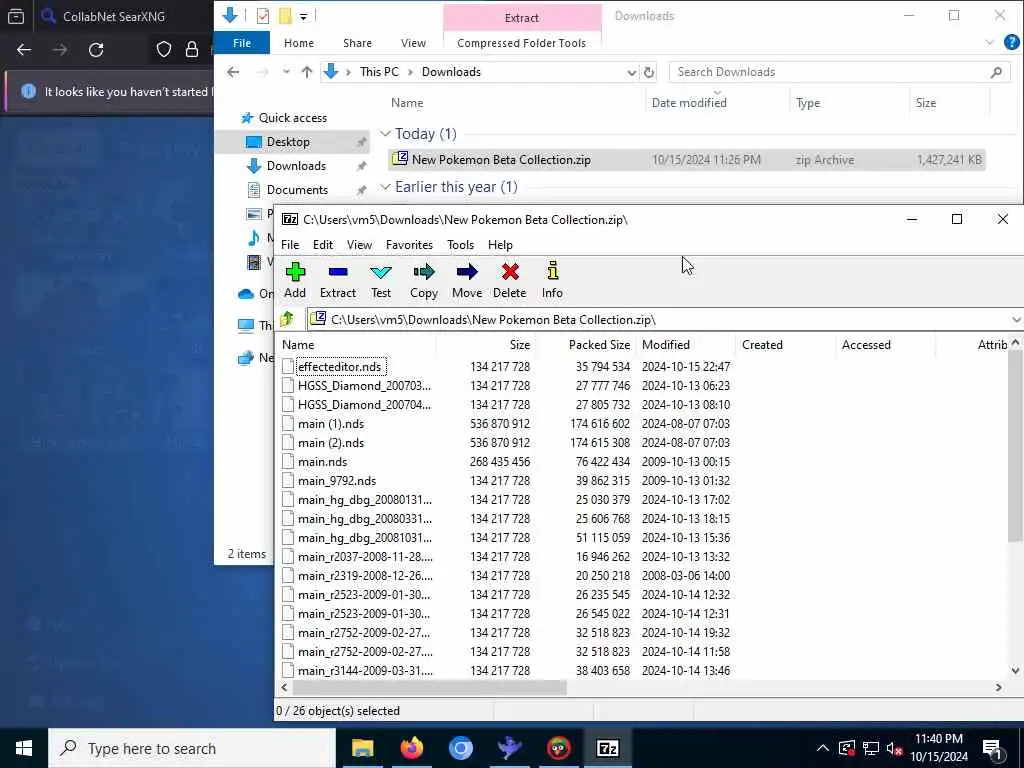Open Explorer help question mark icon
The width and height of the screenshot is (1024, 768).
1011,42
